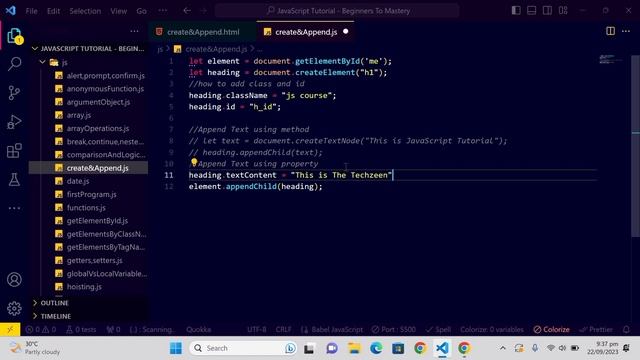640x360 pixels.
Task: Open Microsoft Edge from the taskbar
Action: click(x=376, y=348)
